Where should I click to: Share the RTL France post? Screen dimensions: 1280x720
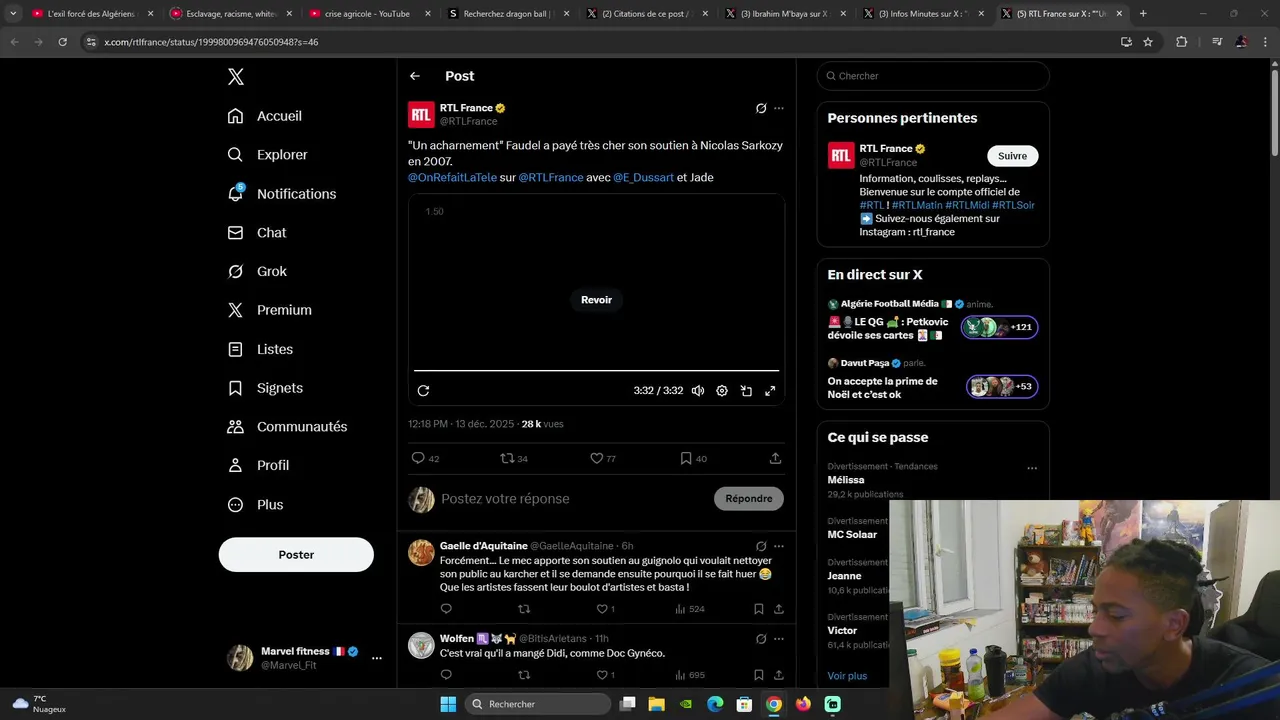tap(775, 458)
